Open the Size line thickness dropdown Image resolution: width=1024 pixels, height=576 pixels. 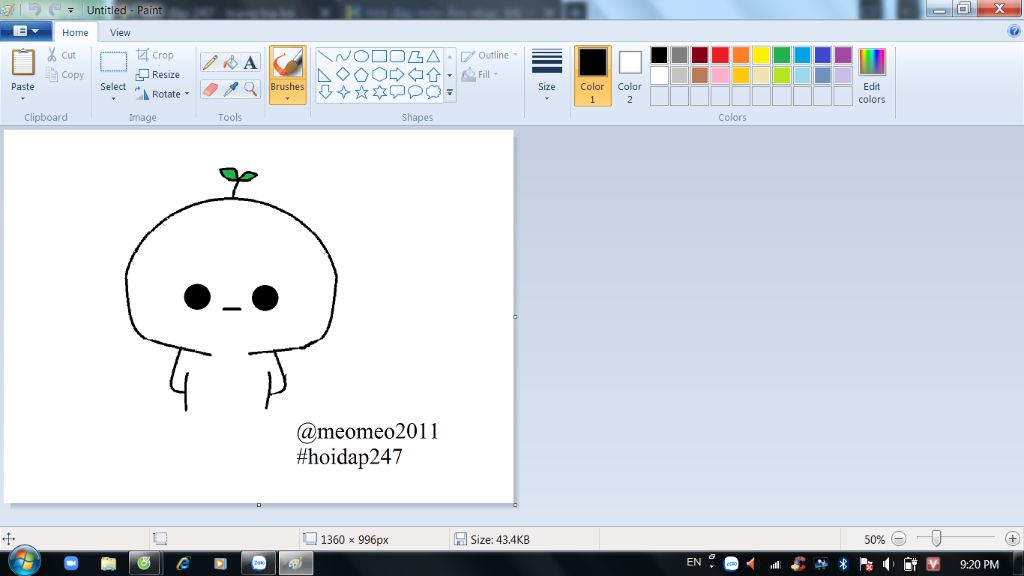pyautogui.click(x=547, y=75)
